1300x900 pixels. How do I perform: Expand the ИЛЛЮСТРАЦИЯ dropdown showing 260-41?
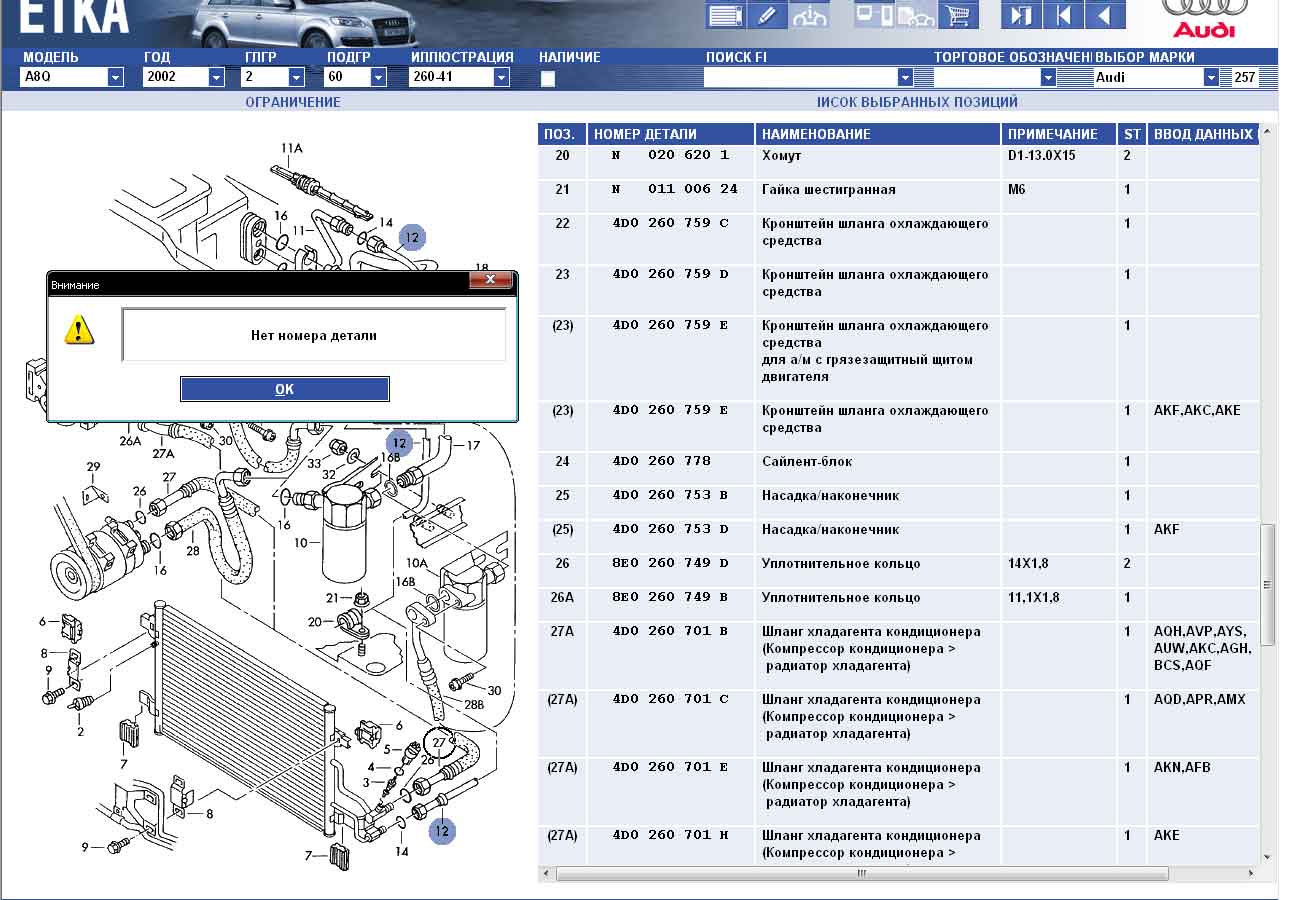501,77
